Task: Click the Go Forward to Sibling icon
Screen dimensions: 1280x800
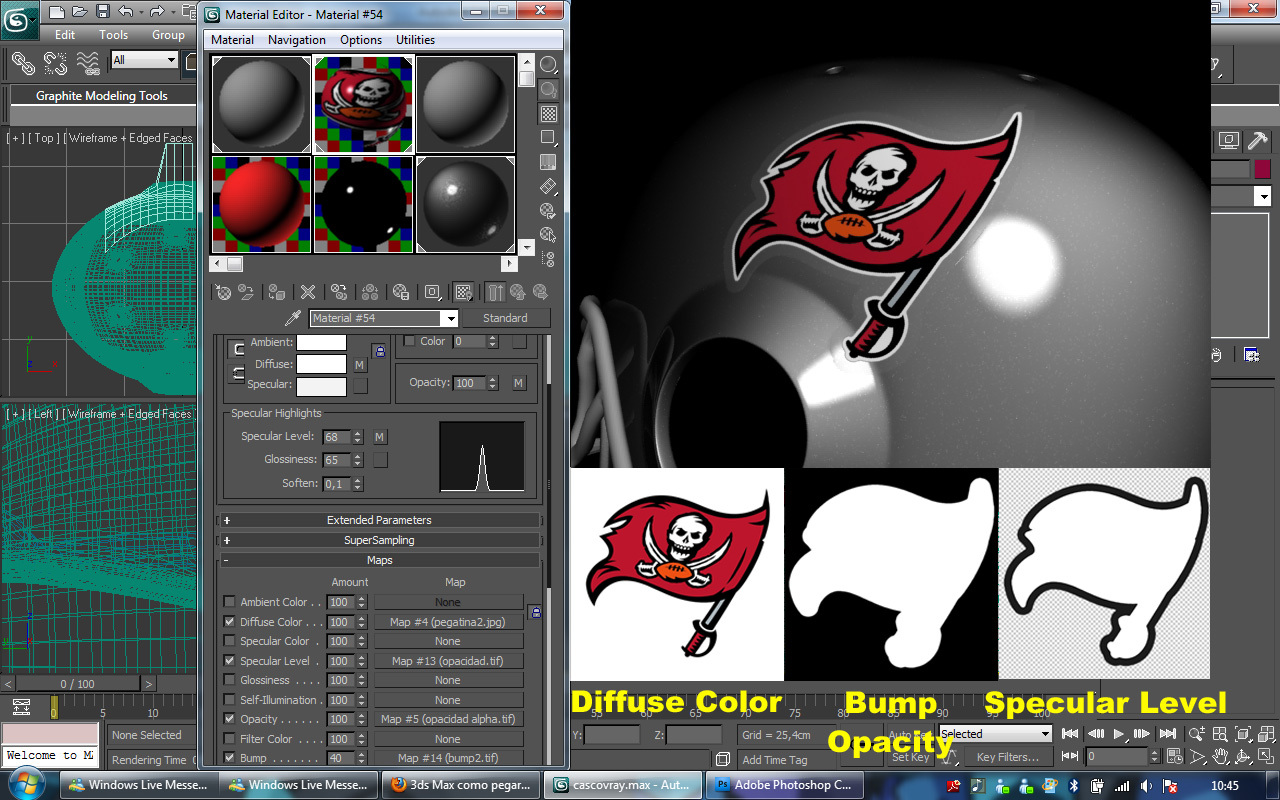Action: (x=541, y=292)
